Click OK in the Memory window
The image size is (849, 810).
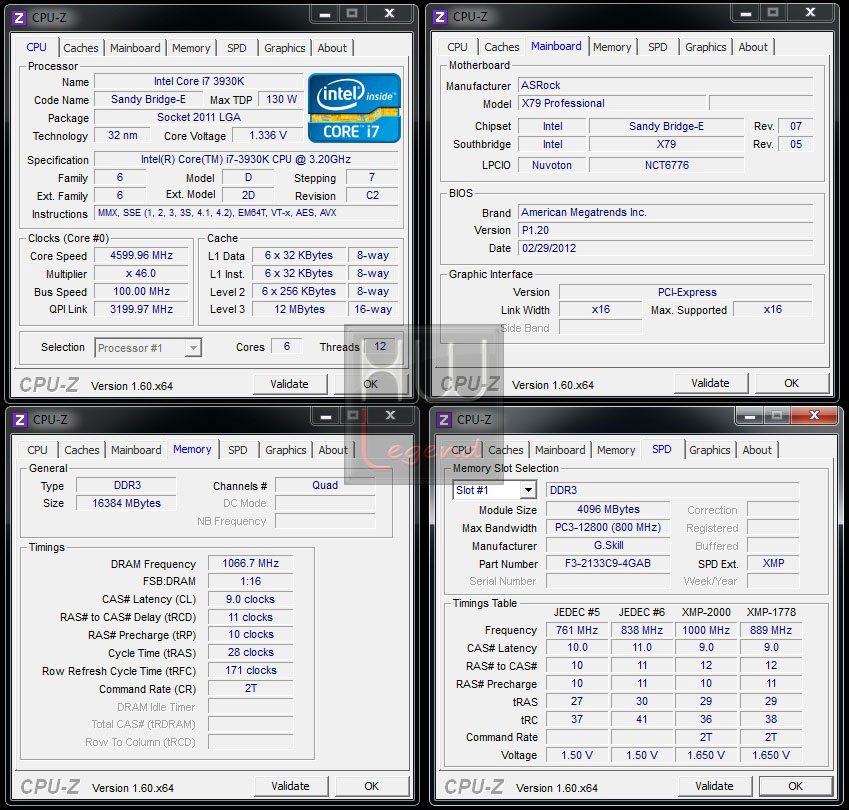(x=371, y=786)
